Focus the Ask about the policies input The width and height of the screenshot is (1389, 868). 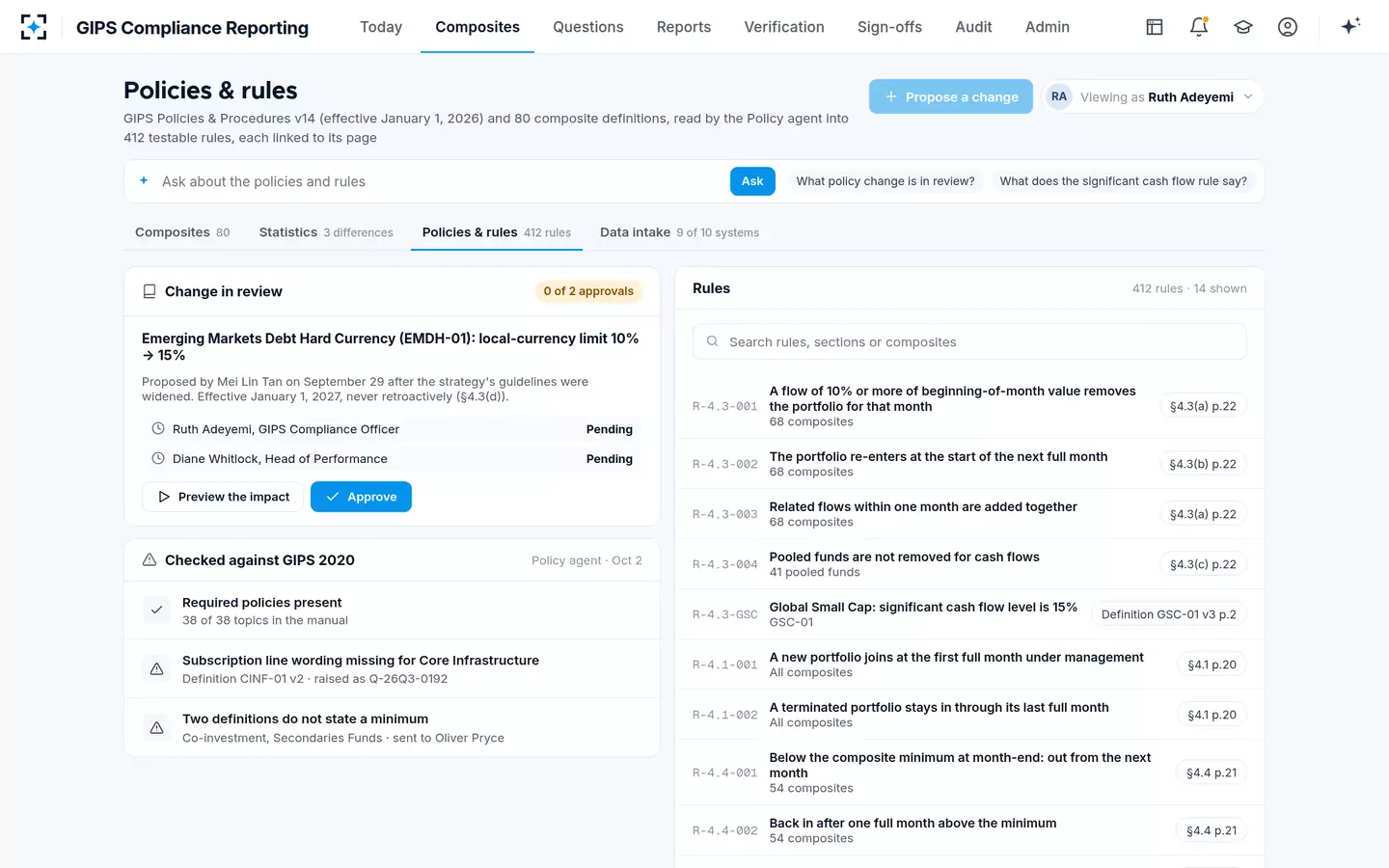click(439, 181)
